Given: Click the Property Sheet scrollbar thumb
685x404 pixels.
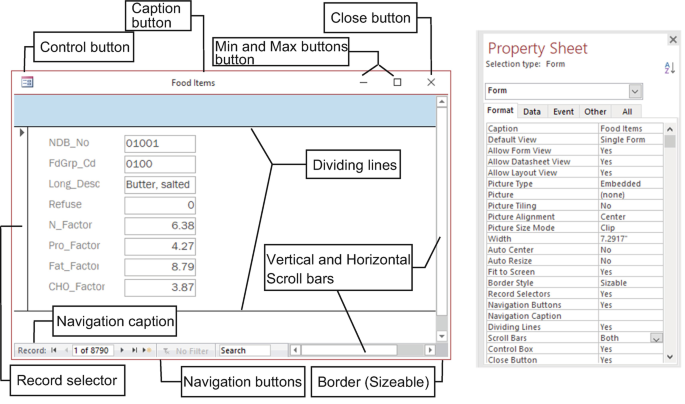Looking at the screenshot, I should click(x=670, y=141).
